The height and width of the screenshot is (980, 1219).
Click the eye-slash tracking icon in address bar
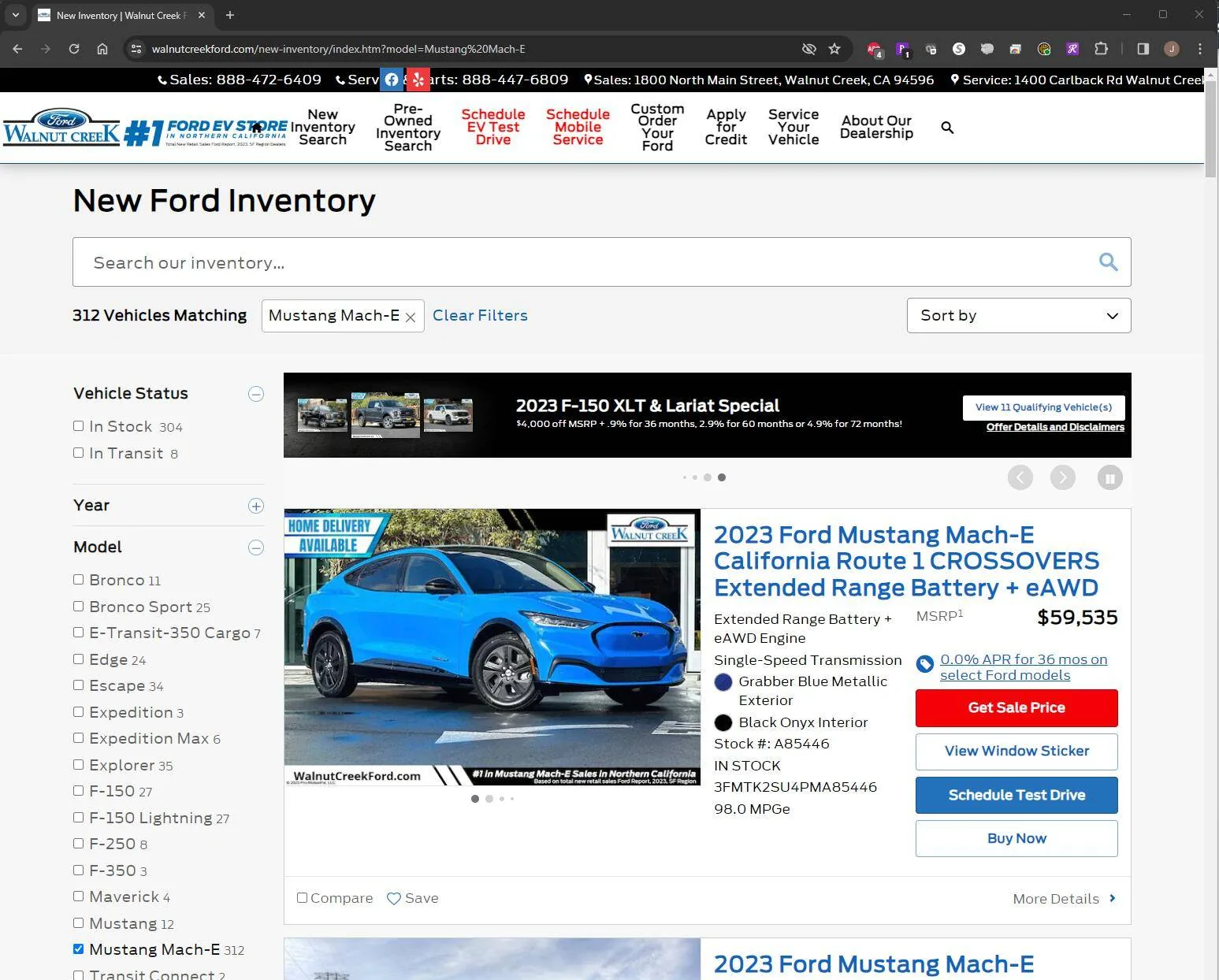point(808,49)
